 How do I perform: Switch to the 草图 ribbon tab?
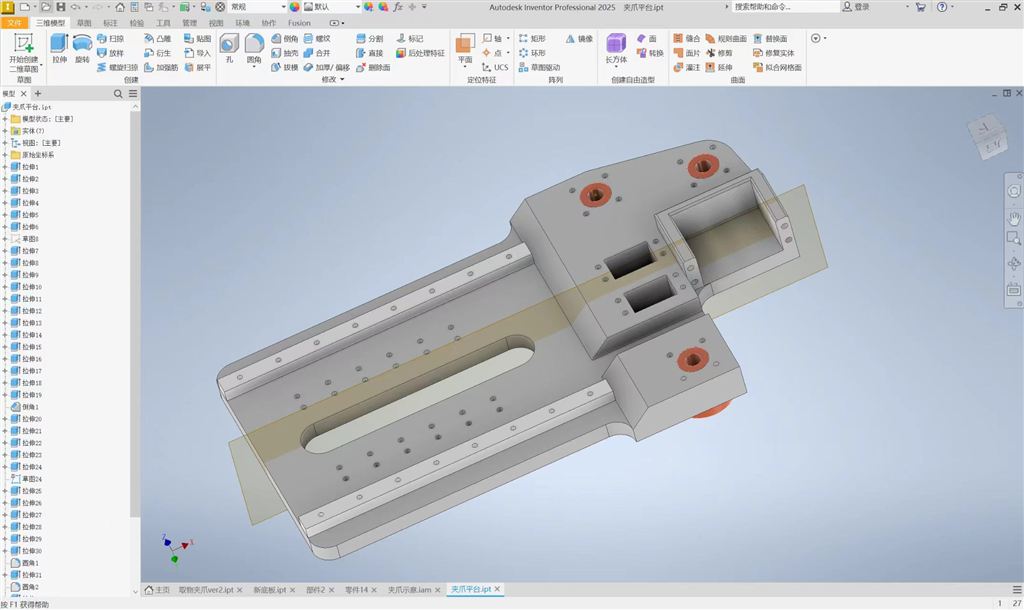pos(83,22)
